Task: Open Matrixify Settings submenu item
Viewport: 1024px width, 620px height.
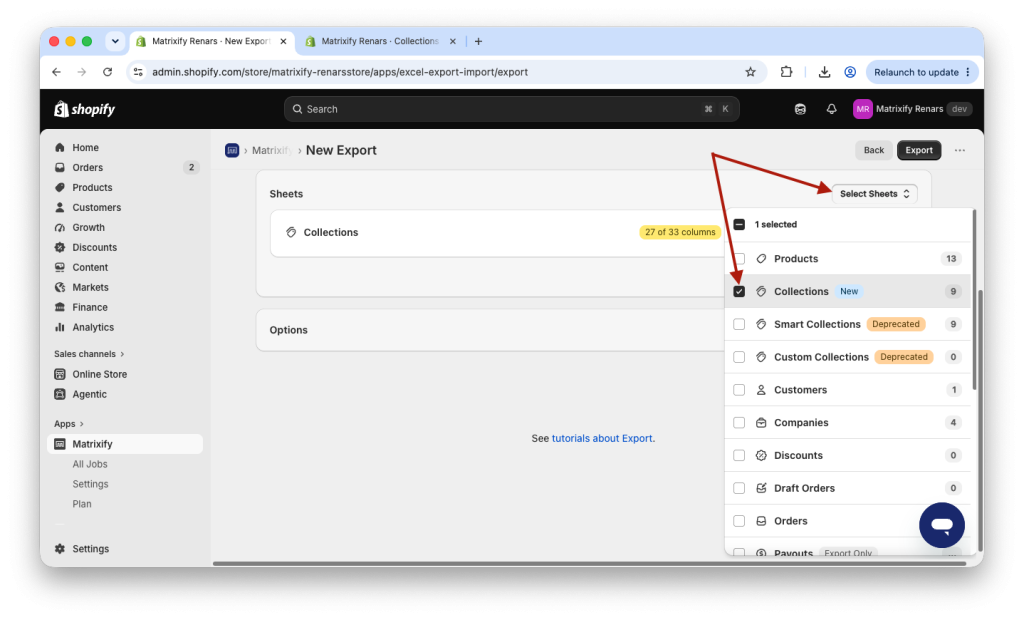Action: pyautogui.click(x=90, y=484)
